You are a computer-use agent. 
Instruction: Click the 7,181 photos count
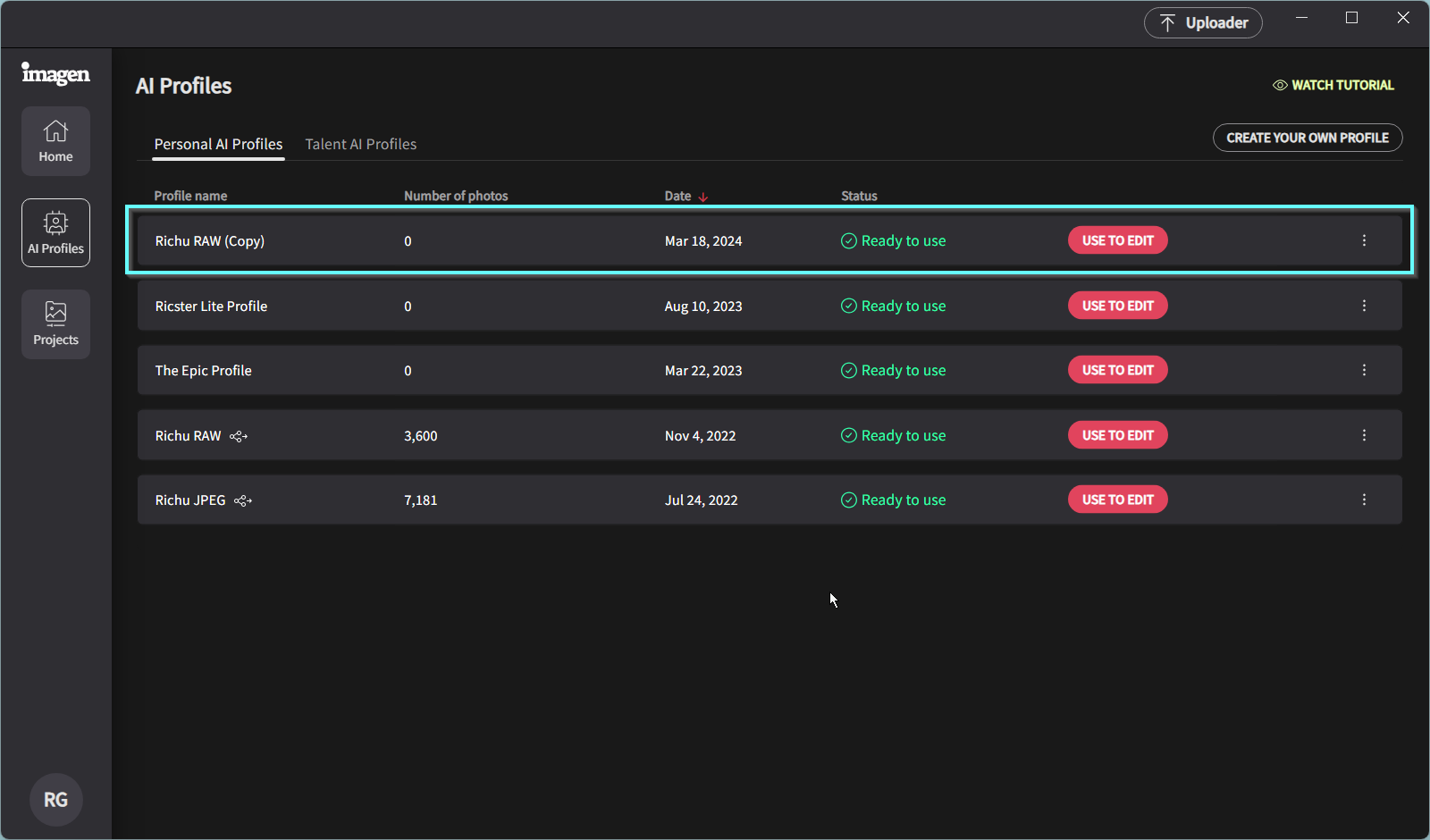point(420,500)
